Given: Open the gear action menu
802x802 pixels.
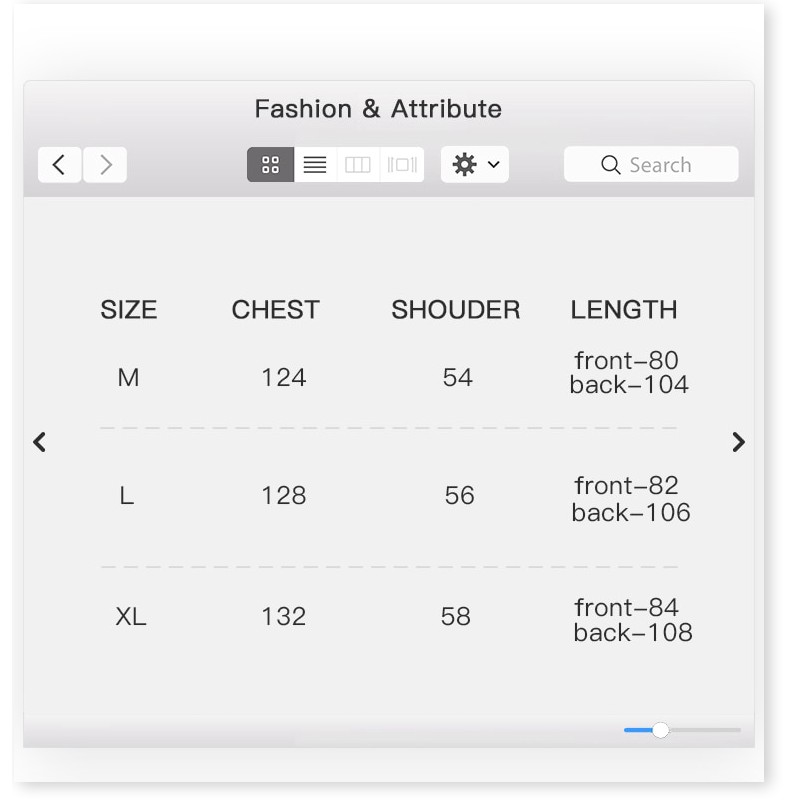Looking at the screenshot, I should (475, 165).
